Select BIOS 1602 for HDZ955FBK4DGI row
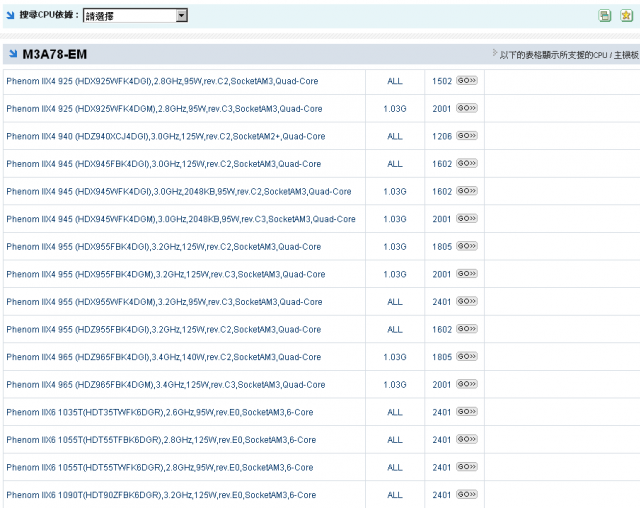The image size is (640, 508). tap(442, 330)
